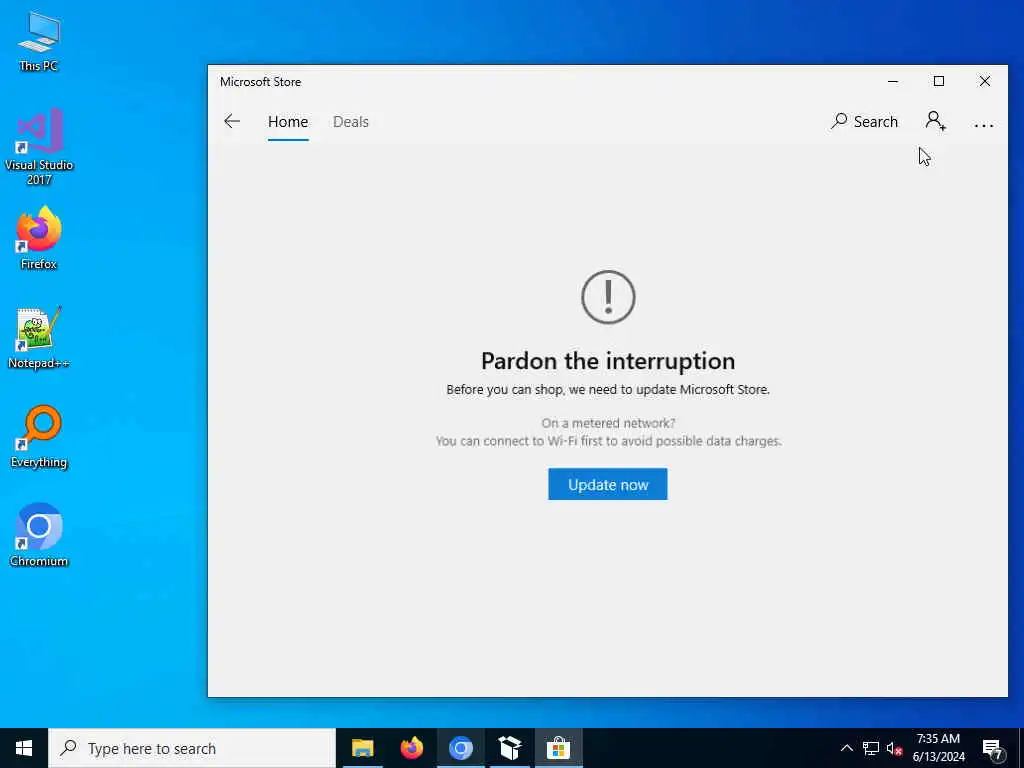Open Search in Microsoft Store

pyautogui.click(x=864, y=121)
